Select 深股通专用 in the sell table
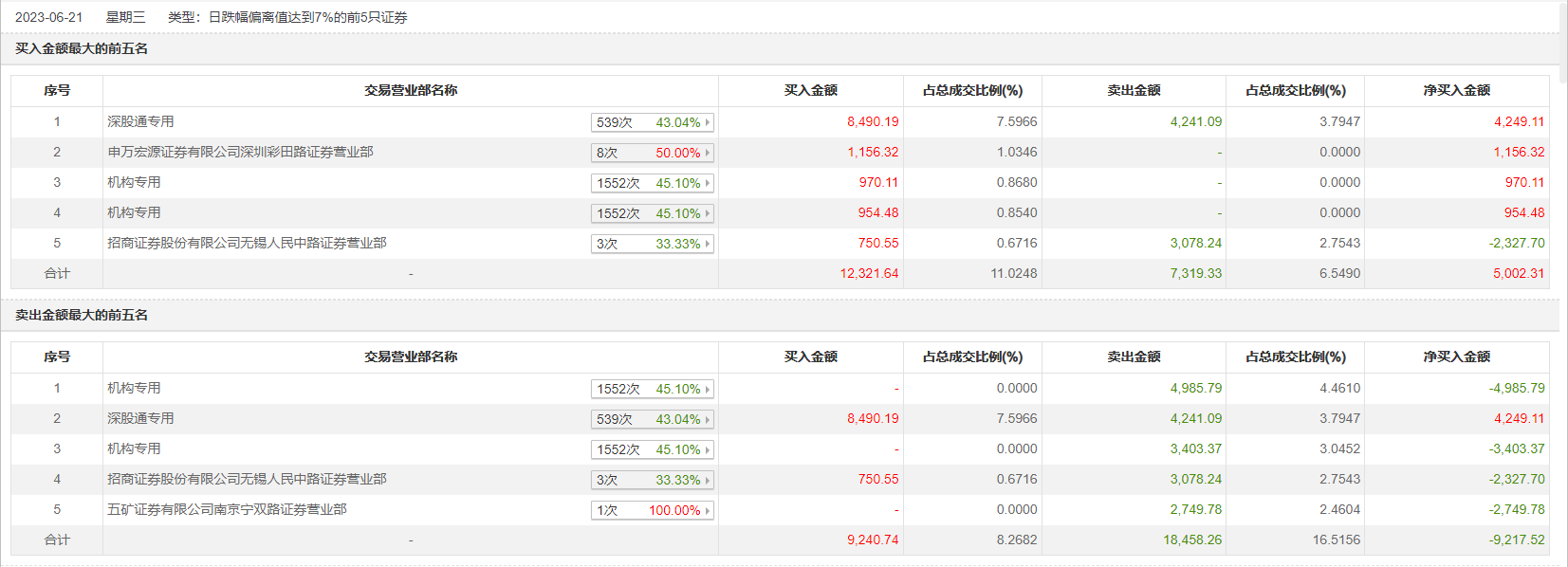Viewport: 1568px width, 567px height. (140, 418)
